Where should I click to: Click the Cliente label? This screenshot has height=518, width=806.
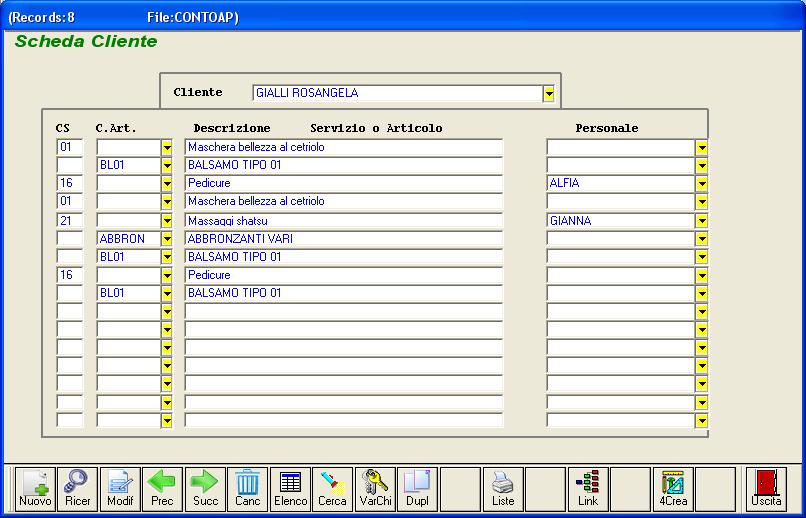coord(198,92)
